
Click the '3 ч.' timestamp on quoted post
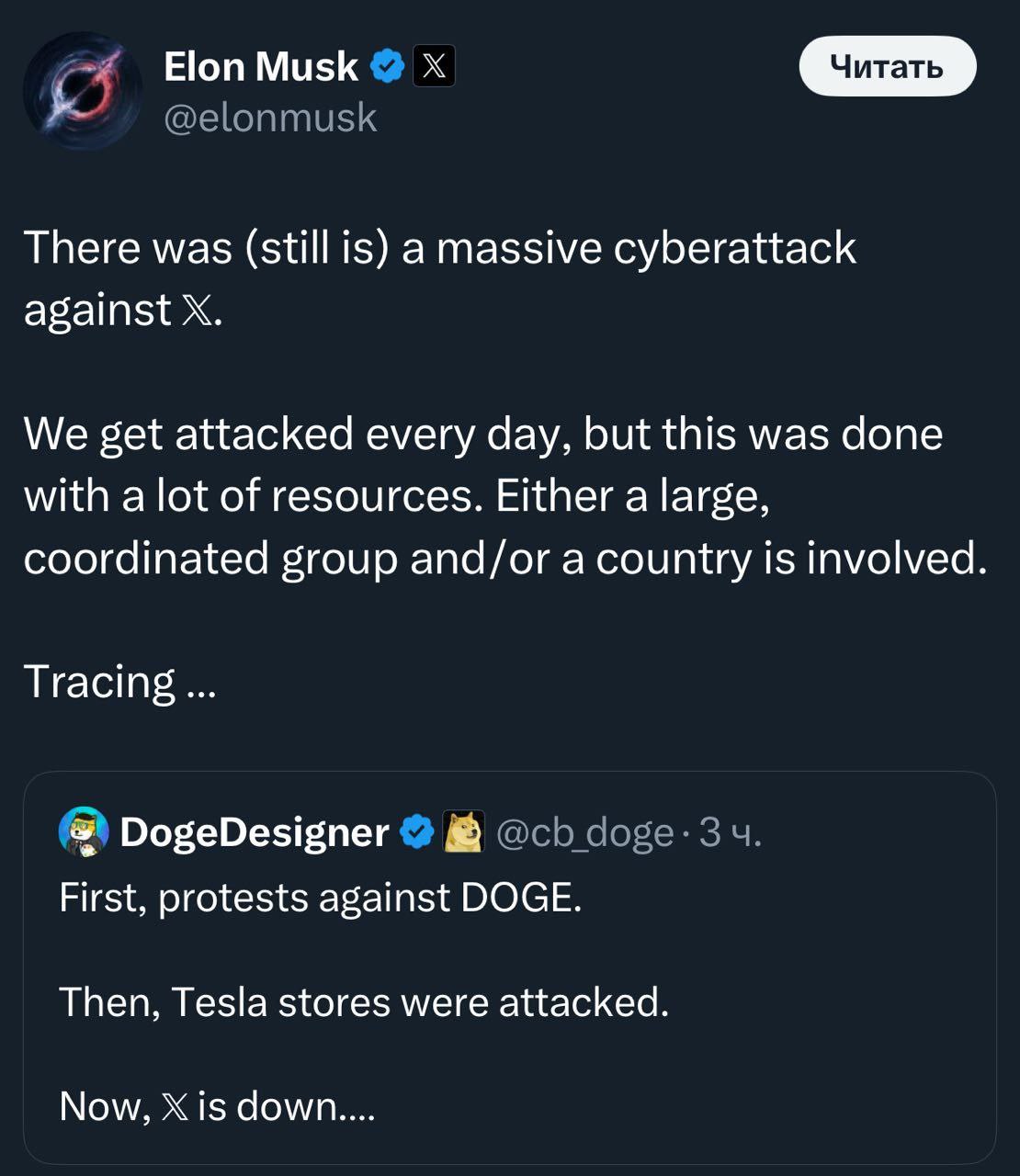tap(730, 832)
